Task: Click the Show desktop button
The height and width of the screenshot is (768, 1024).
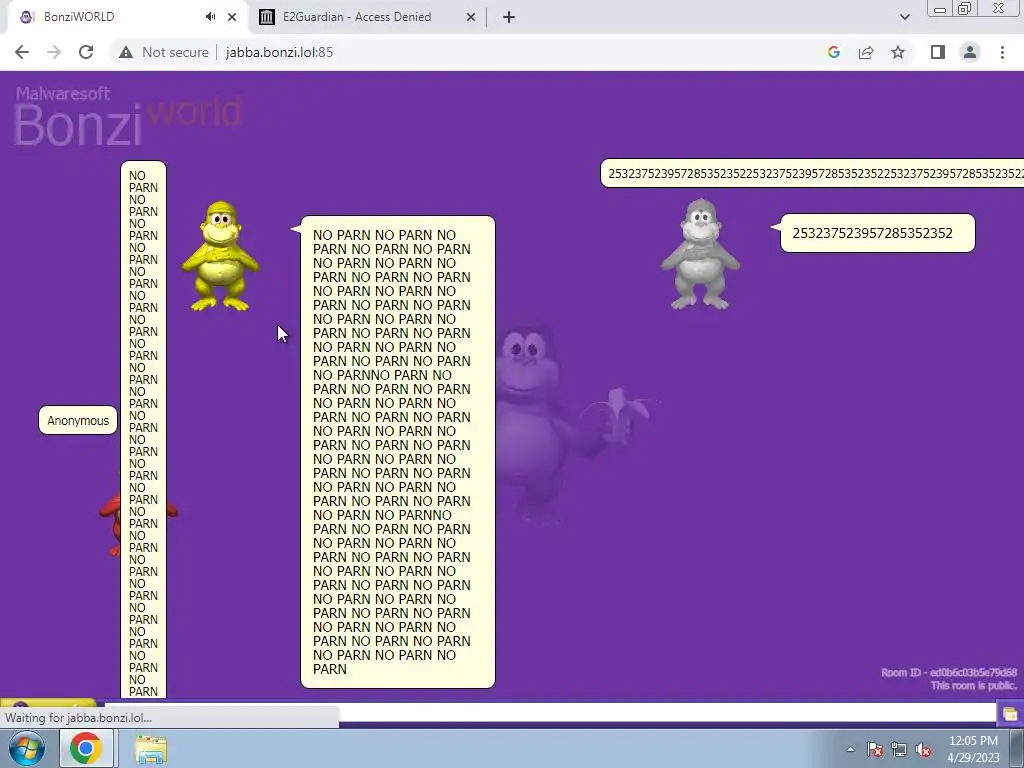Action: click(x=1017, y=748)
